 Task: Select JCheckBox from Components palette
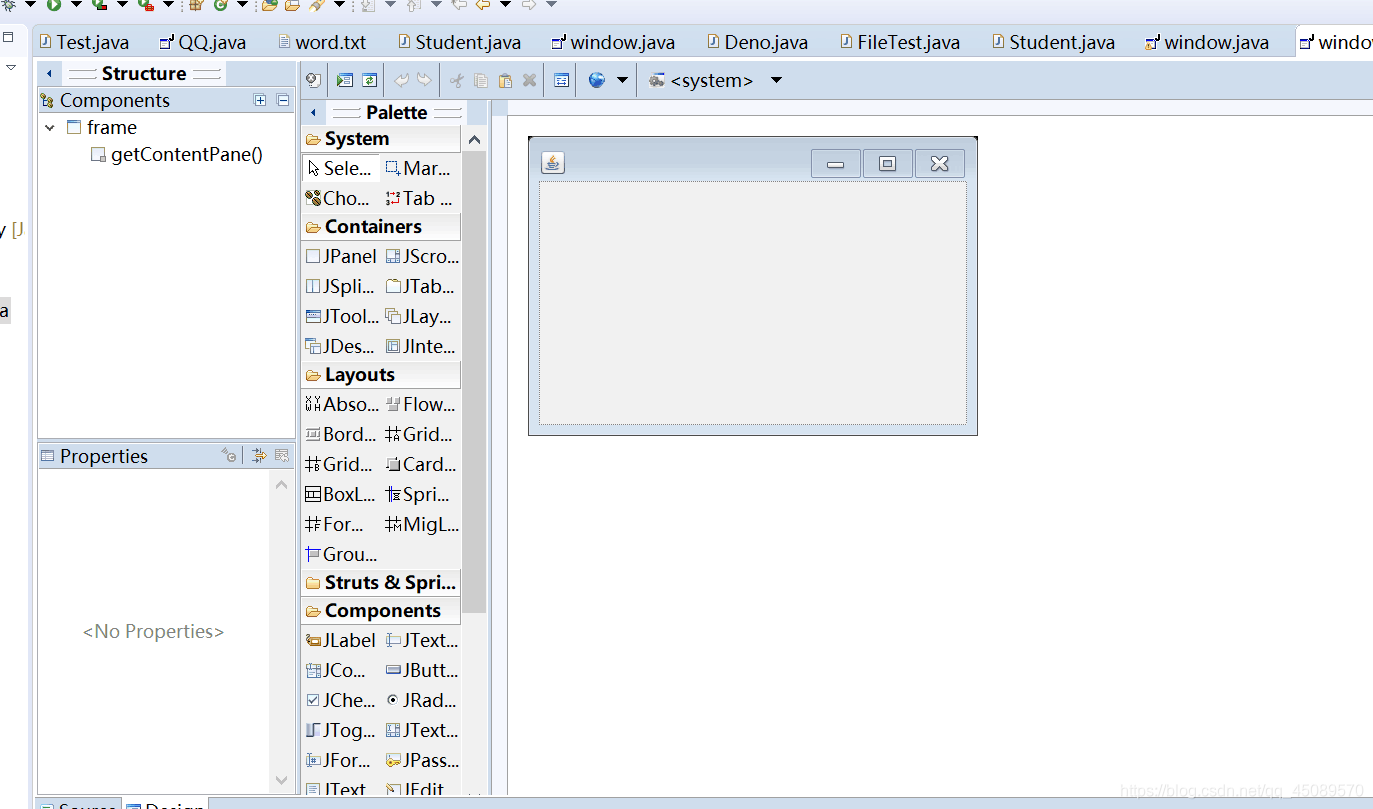[x=340, y=700]
